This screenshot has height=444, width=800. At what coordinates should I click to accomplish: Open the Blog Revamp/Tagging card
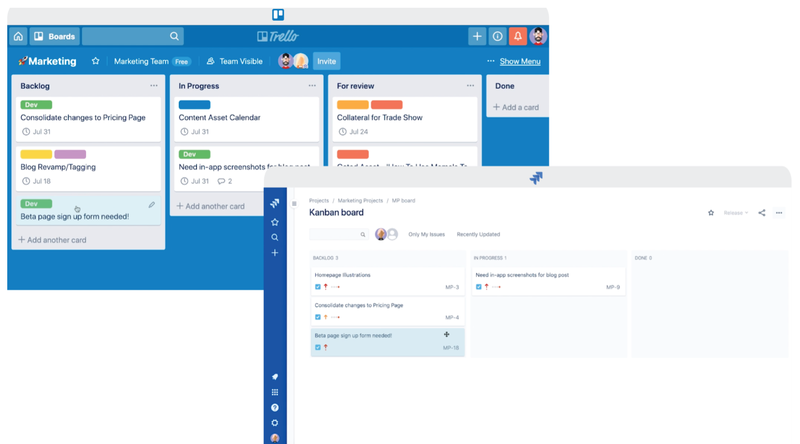88,169
